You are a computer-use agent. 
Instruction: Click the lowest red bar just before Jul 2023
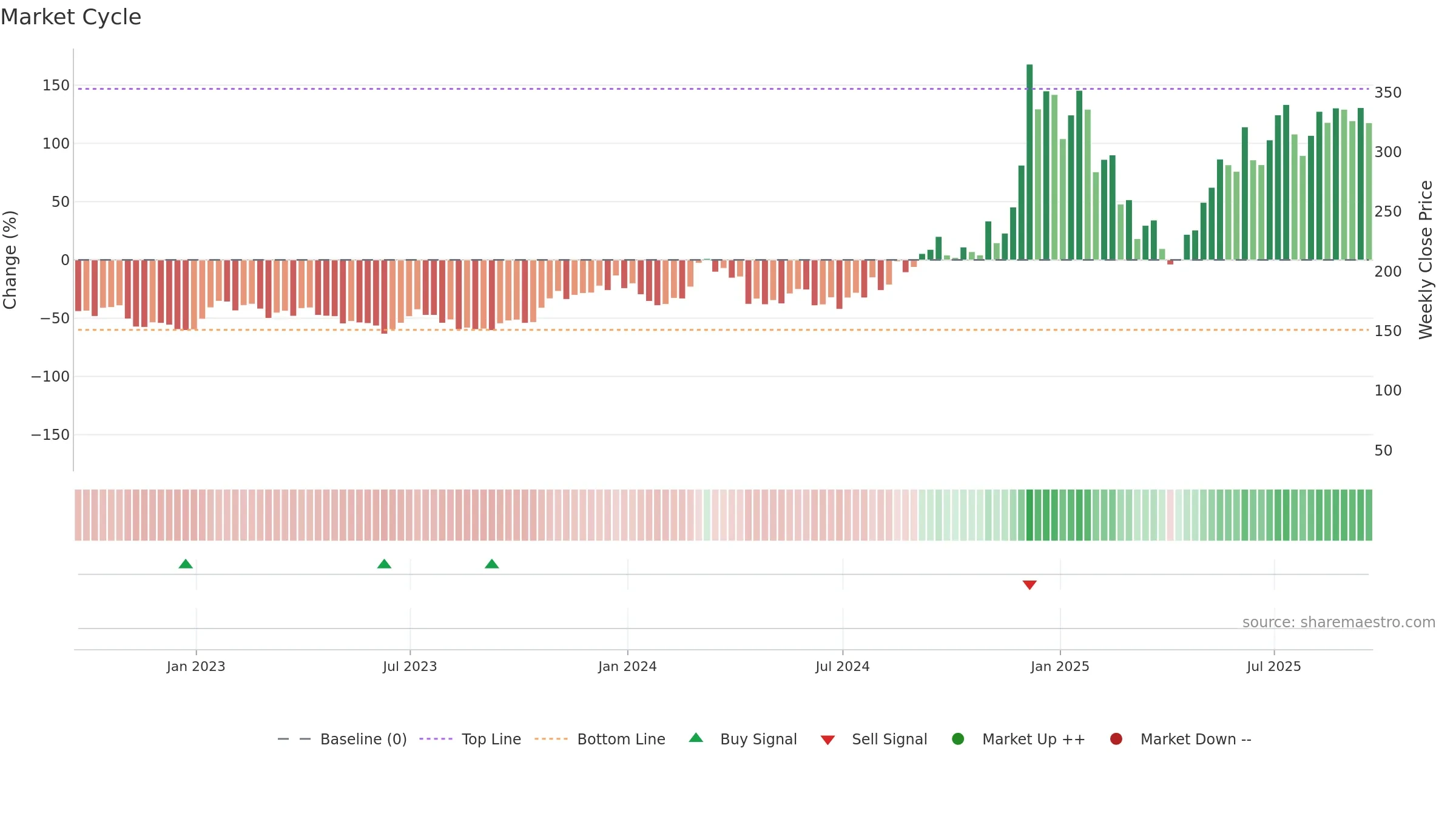pyautogui.click(x=384, y=297)
